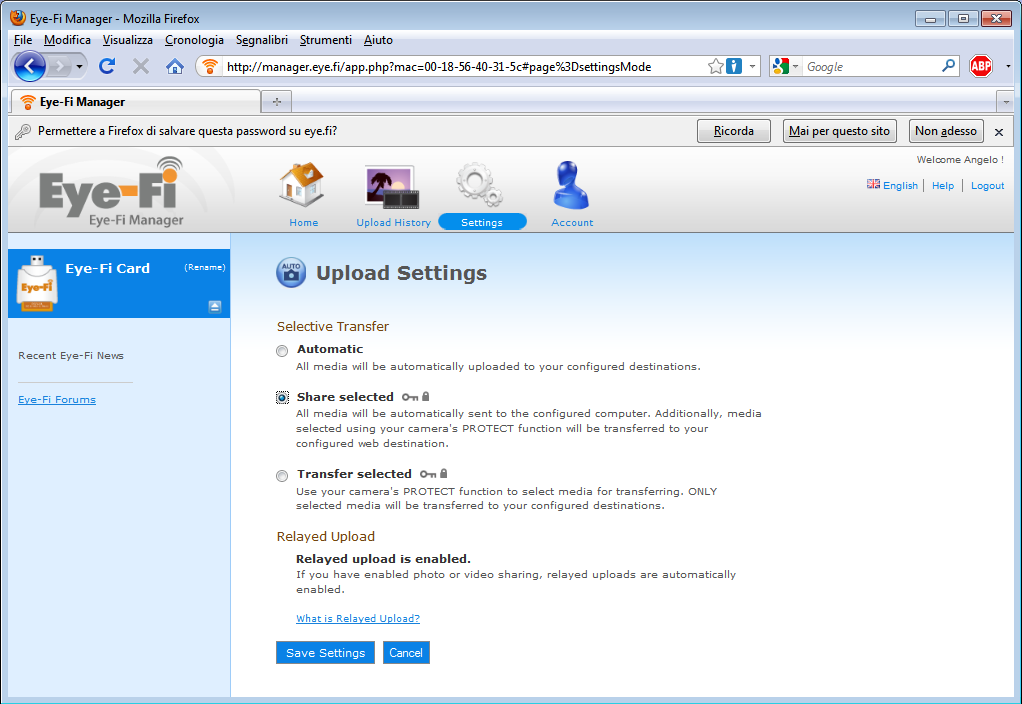Open the Visualizza menu
The height and width of the screenshot is (704, 1022).
pyautogui.click(x=128, y=40)
